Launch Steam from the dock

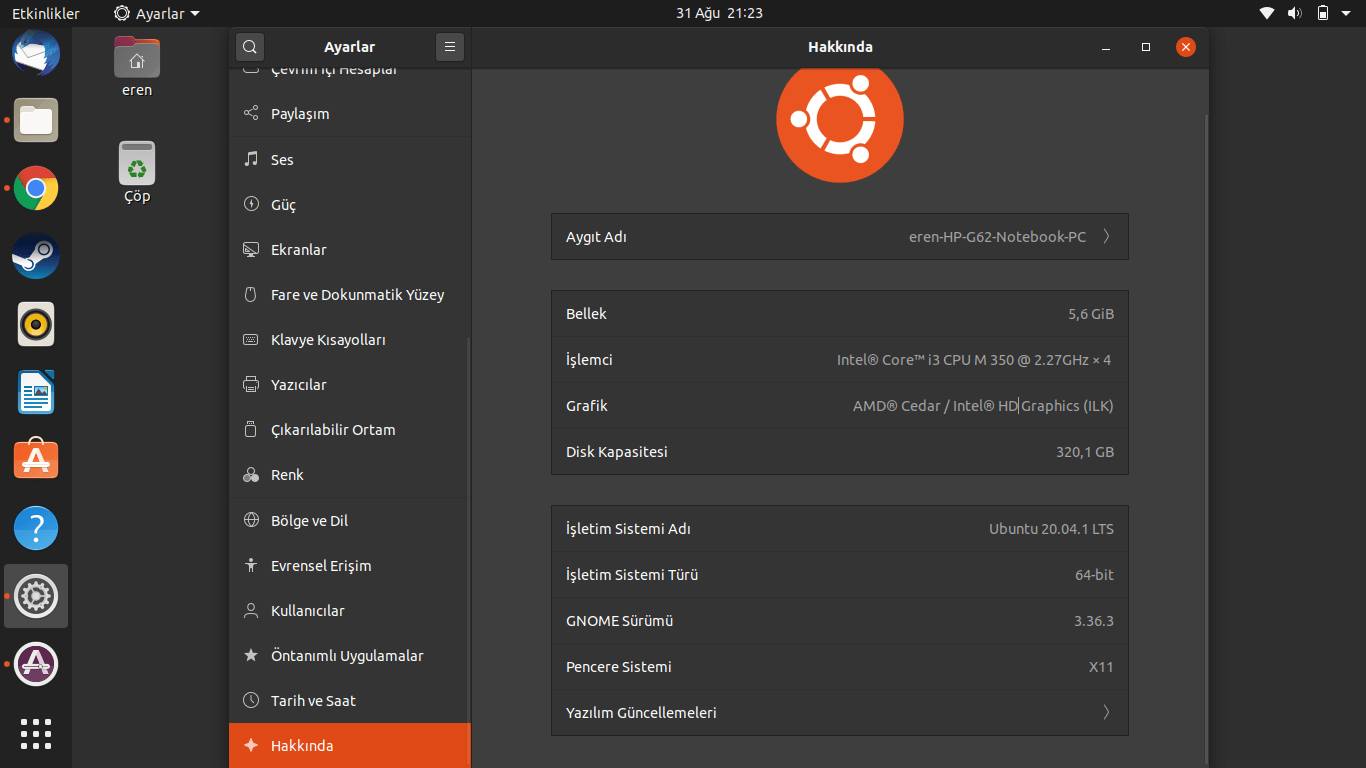pos(36,256)
